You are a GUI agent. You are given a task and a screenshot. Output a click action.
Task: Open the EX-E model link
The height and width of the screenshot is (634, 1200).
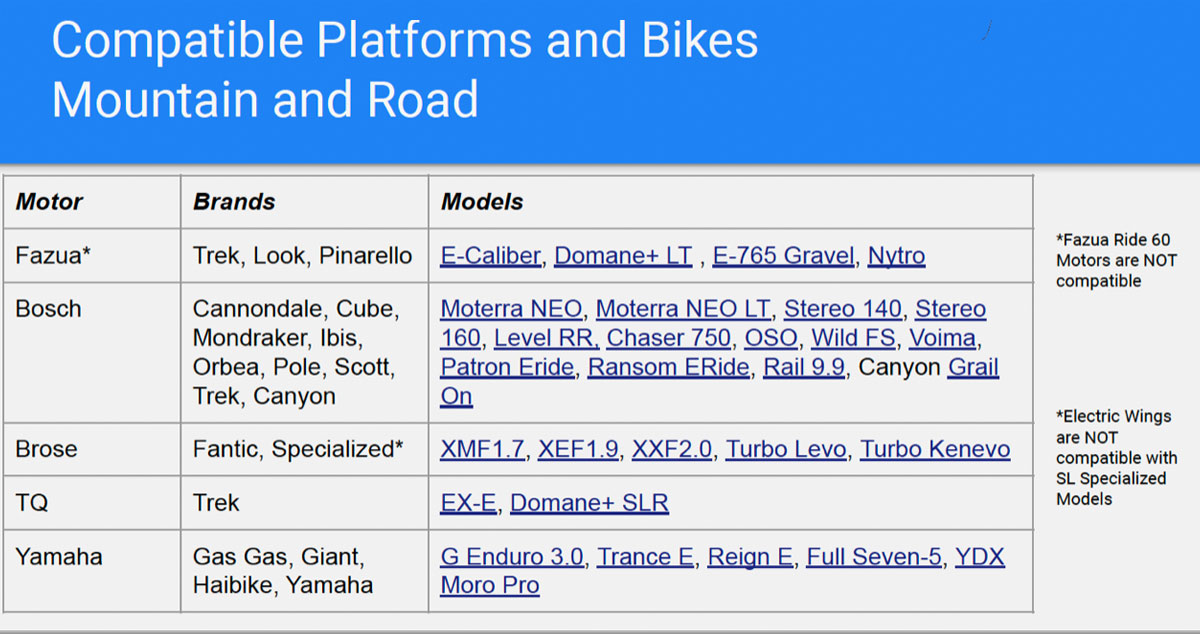(x=468, y=502)
